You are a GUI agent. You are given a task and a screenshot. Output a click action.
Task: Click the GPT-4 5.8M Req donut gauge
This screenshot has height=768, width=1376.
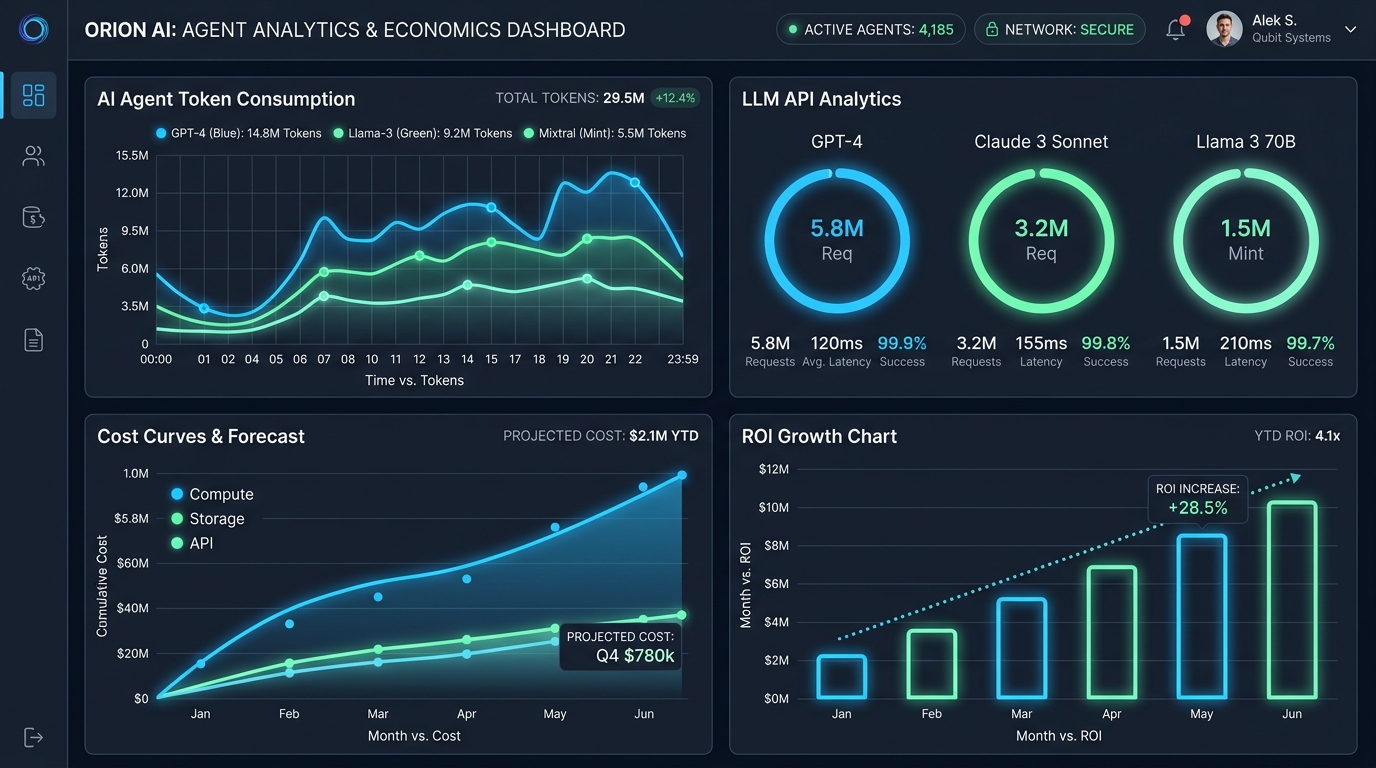[x=837, y=240]
